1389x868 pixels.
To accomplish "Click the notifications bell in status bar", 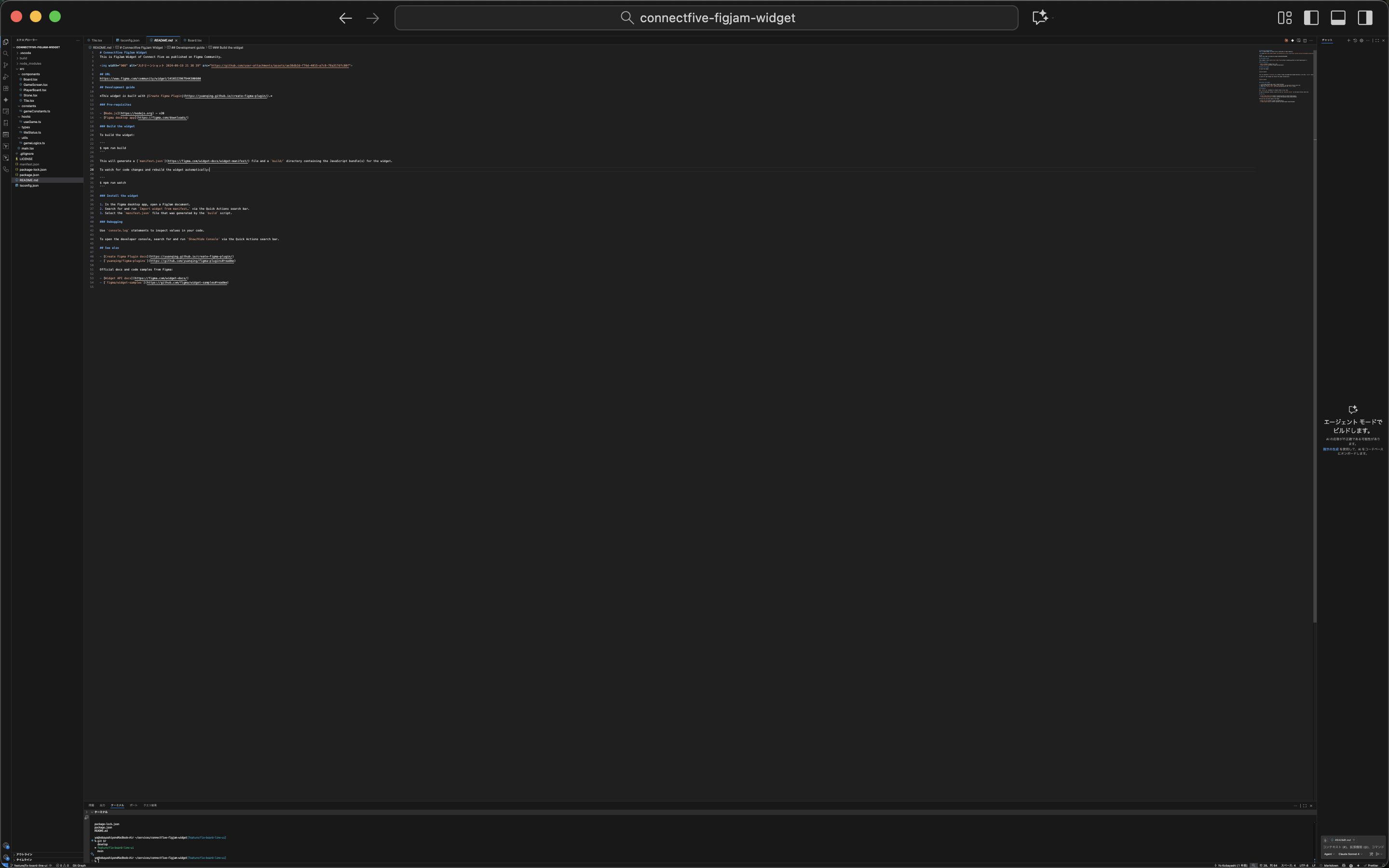I will click(x=1384, y=865).
